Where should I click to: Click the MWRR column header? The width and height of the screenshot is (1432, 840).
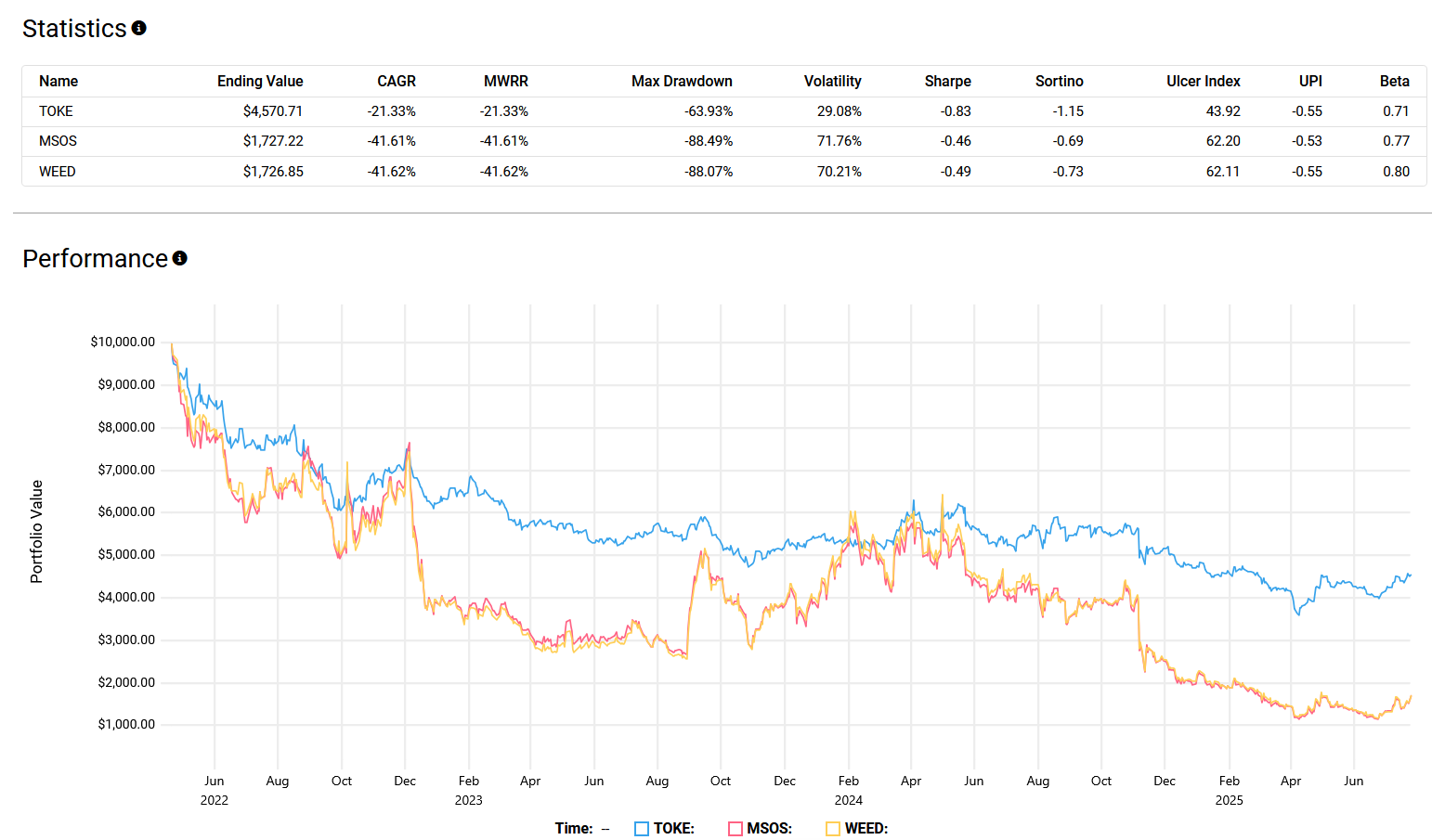[x=506, y=82]
